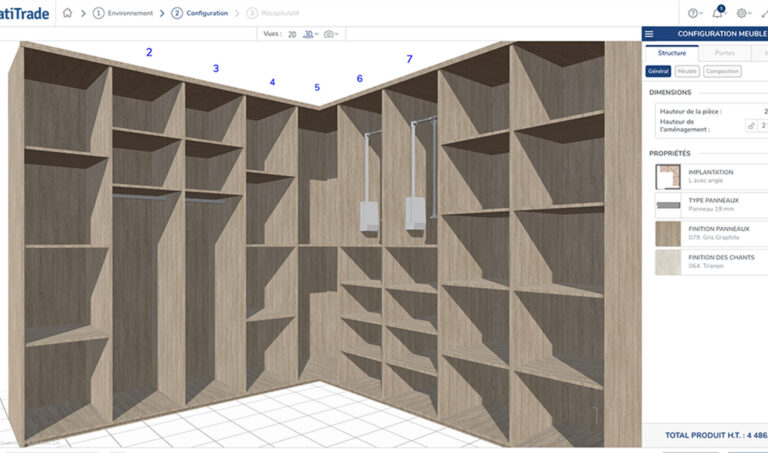Viewport: 768px width, 453px height.
Task: Open the hamburger menu in Configuration Meuble panel
Action: (649, 34)
